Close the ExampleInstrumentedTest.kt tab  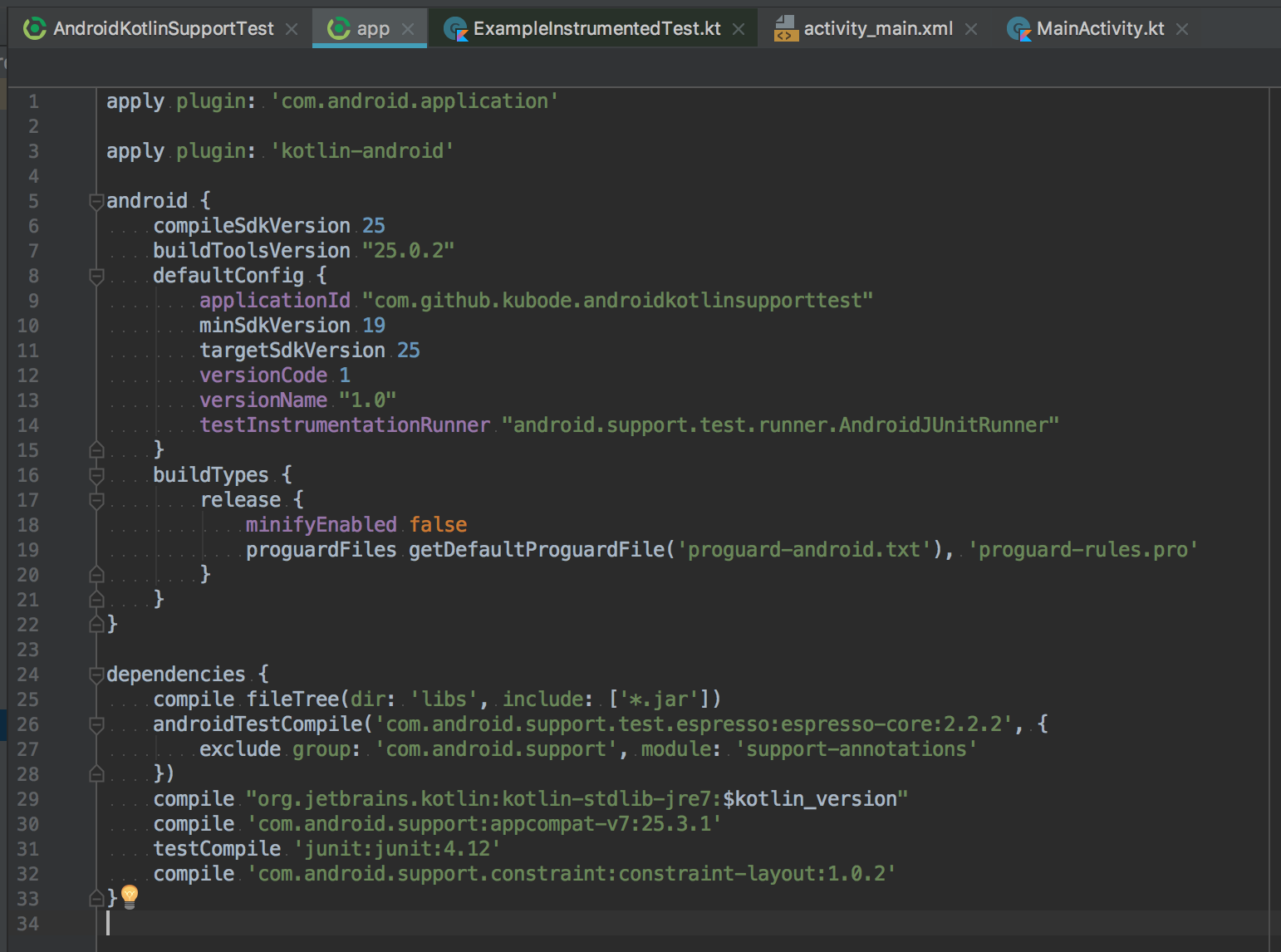coord(739,29)
